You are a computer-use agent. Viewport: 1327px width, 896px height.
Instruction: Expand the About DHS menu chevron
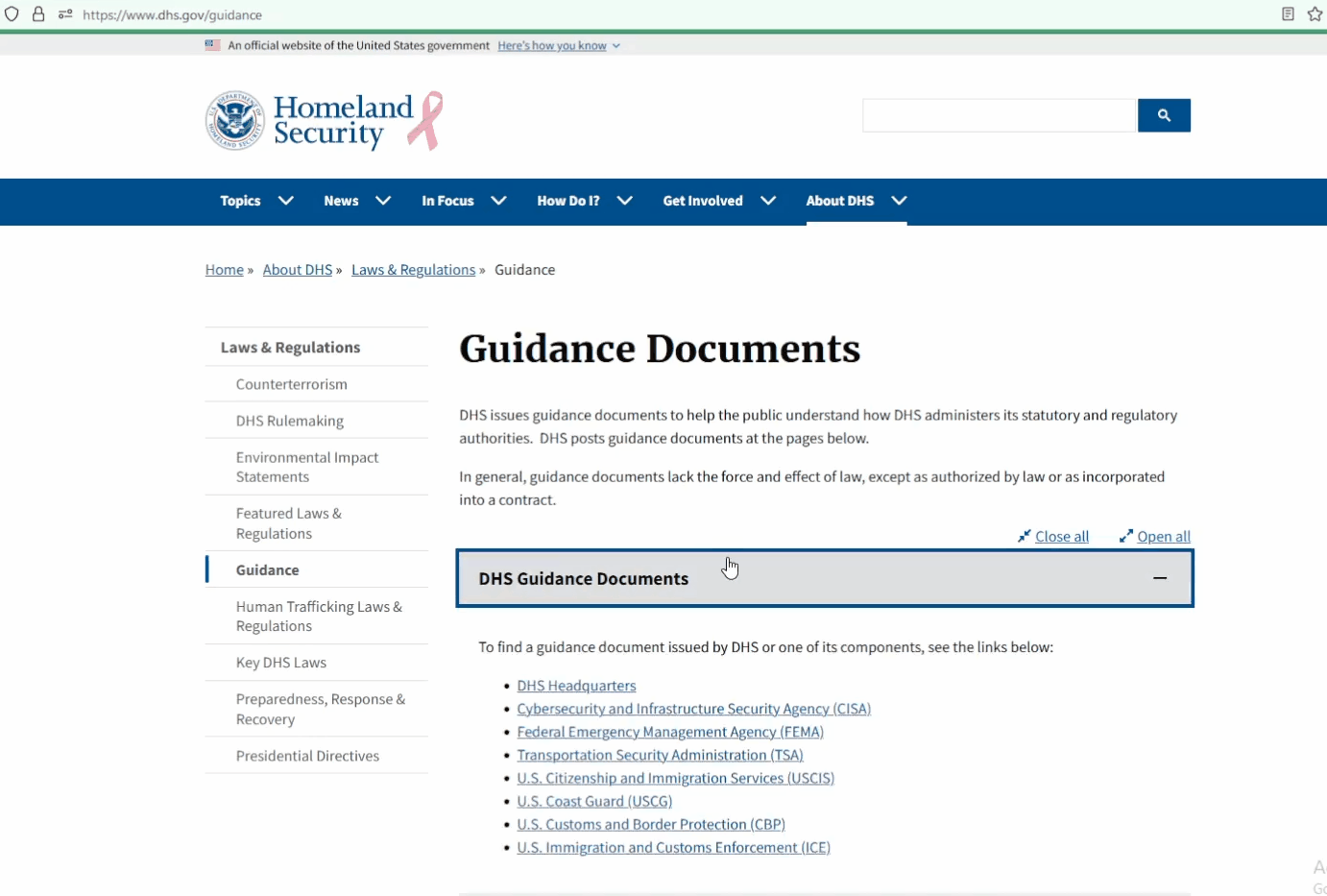pos(899,201)
